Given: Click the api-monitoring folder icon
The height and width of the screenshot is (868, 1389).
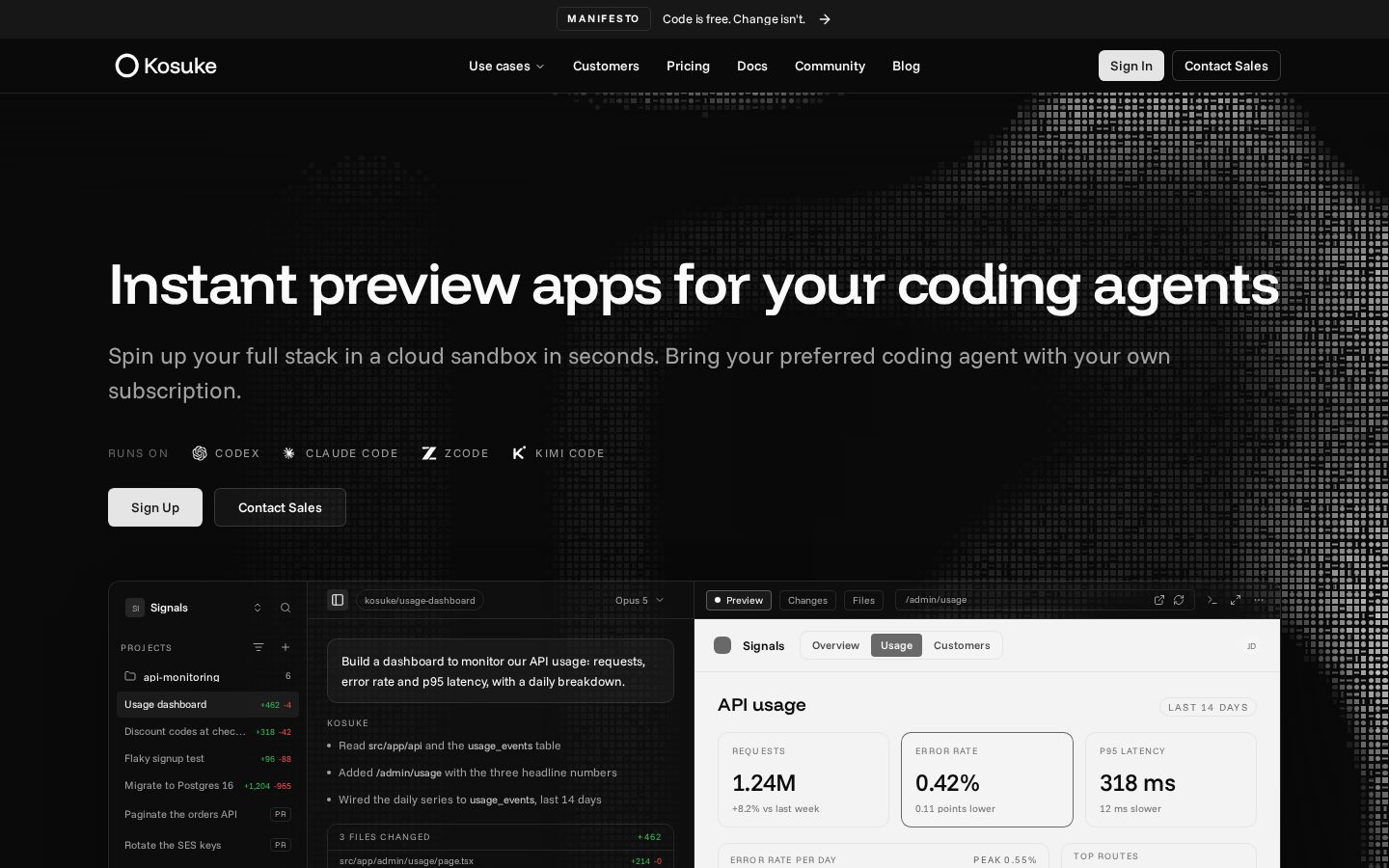Looking at the screenshot, I should tap(130, 676).
